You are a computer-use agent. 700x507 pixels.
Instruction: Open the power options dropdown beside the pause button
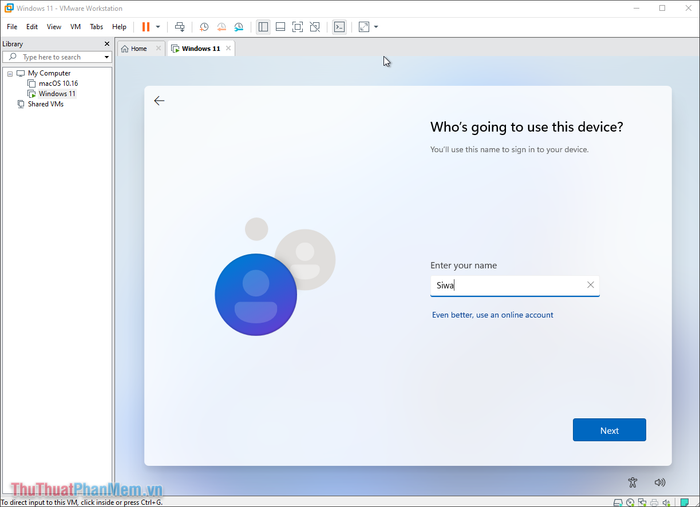click(158, 27)
